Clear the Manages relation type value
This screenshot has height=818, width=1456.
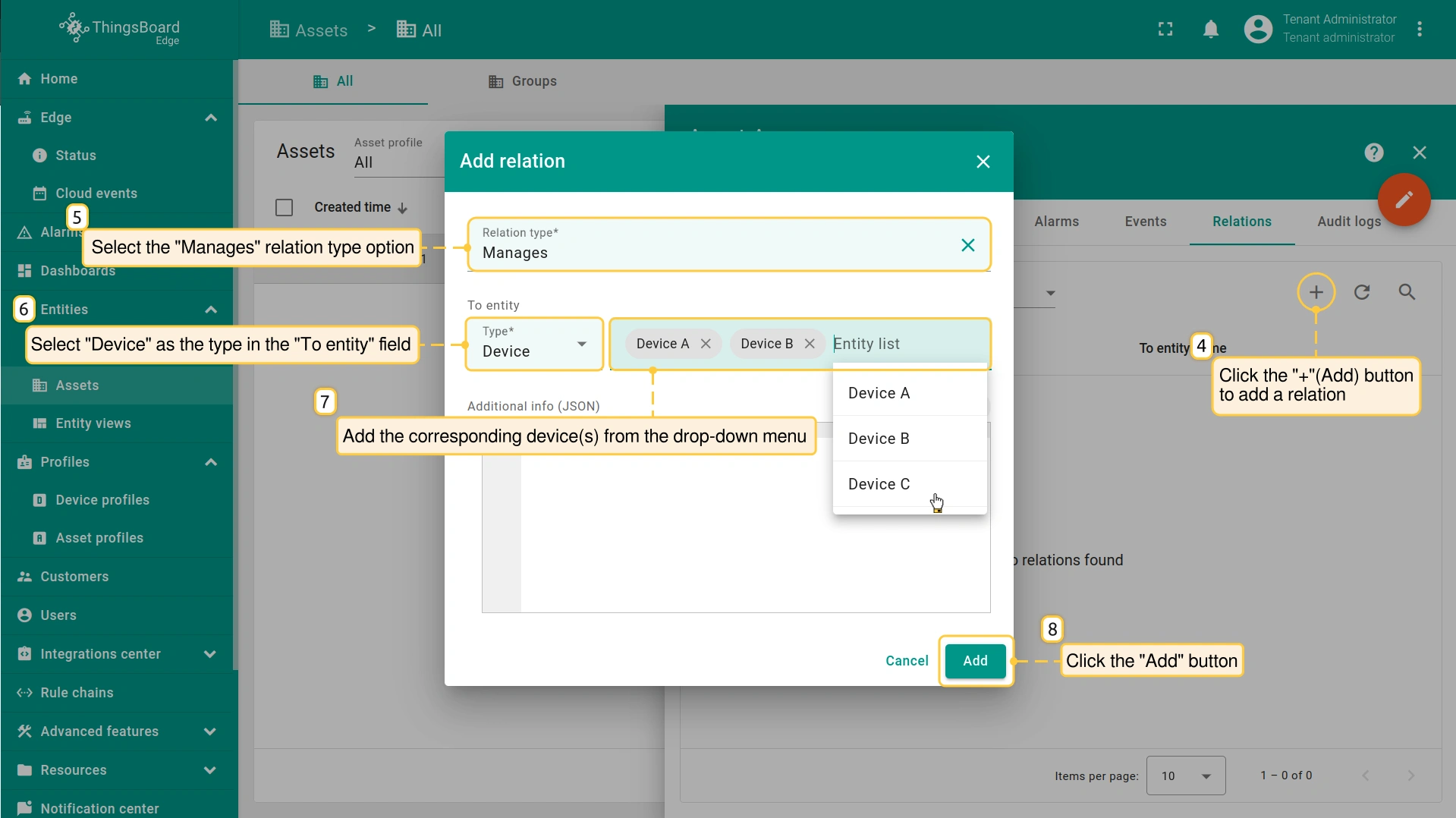967,245
